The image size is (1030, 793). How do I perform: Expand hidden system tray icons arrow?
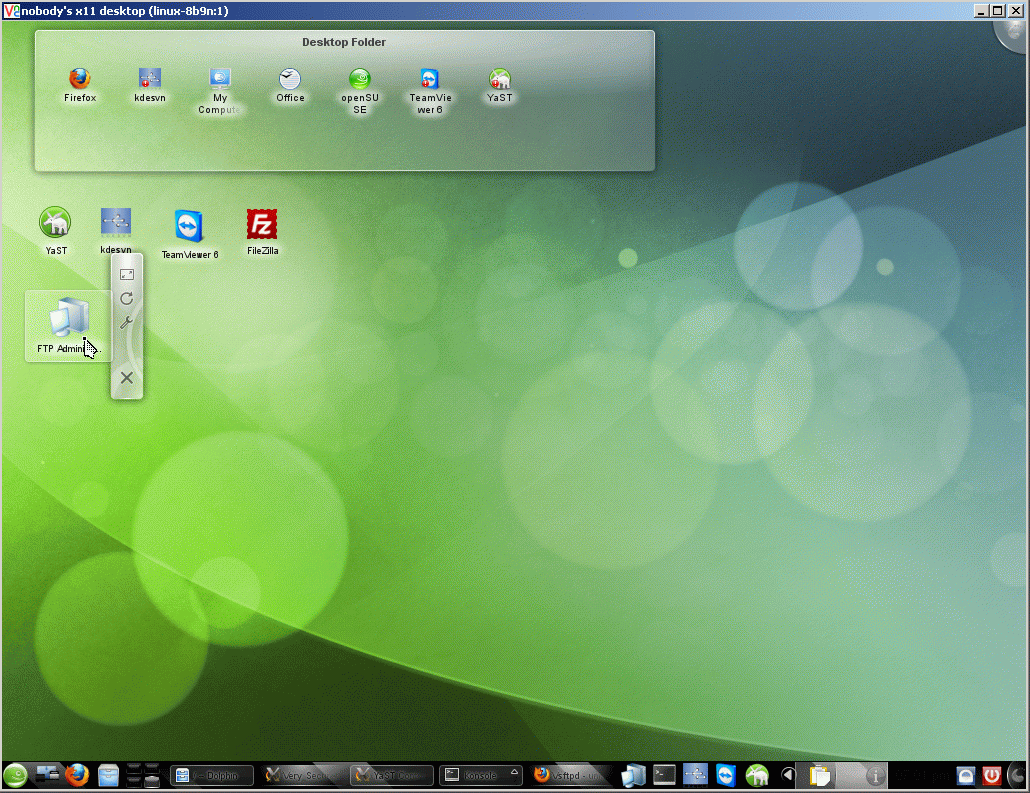[x=788, y=776]
